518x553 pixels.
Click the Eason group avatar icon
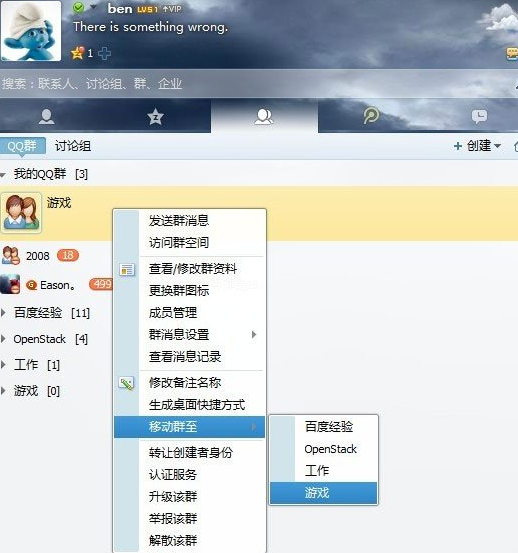click(x=10, y=284)
